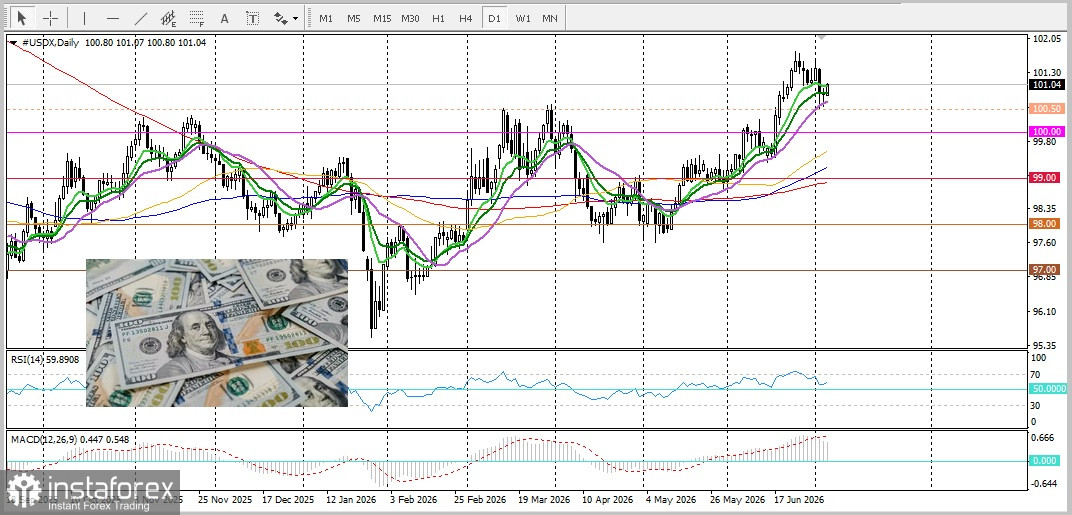Click the 100.00 magenta level price label
Viewport: 1072px width, 515px height.
pyautogui.click(x=1046, y=131)
